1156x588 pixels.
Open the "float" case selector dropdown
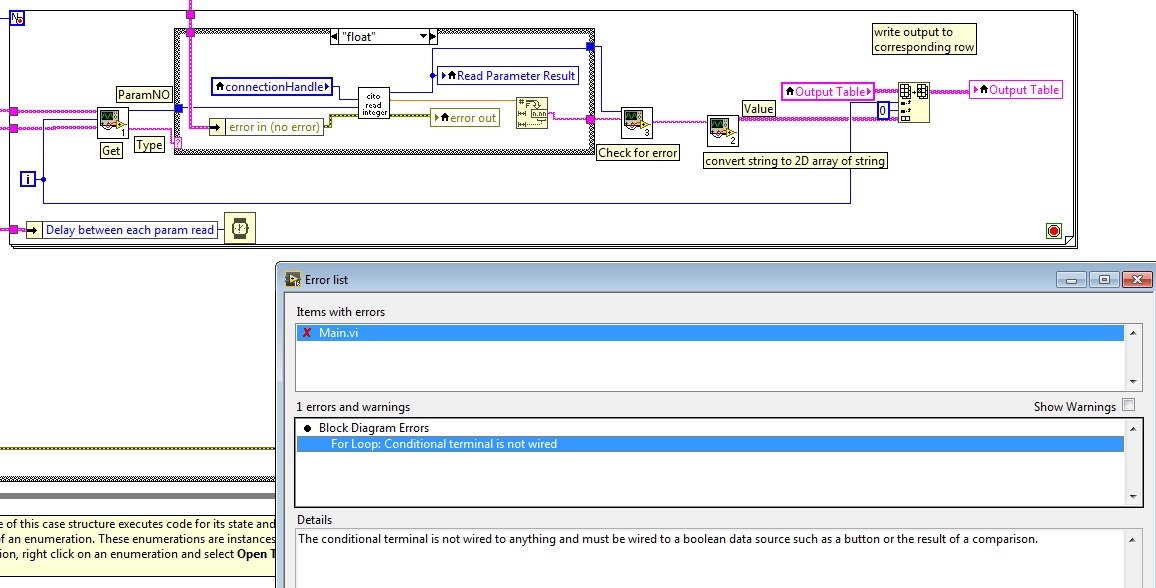tap(424, 36)
